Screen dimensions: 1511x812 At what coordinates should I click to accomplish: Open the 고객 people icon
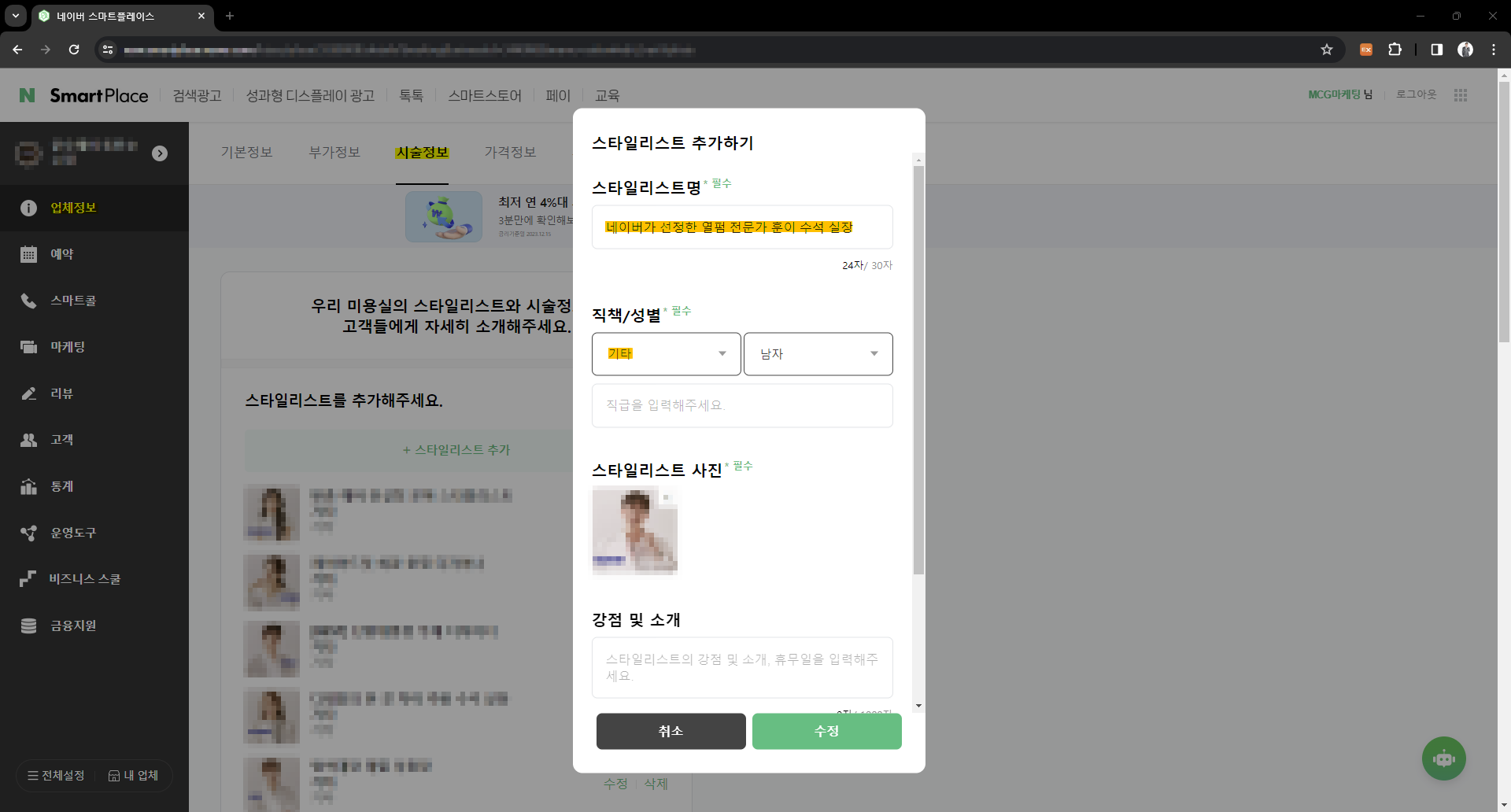tap(28, 440)
